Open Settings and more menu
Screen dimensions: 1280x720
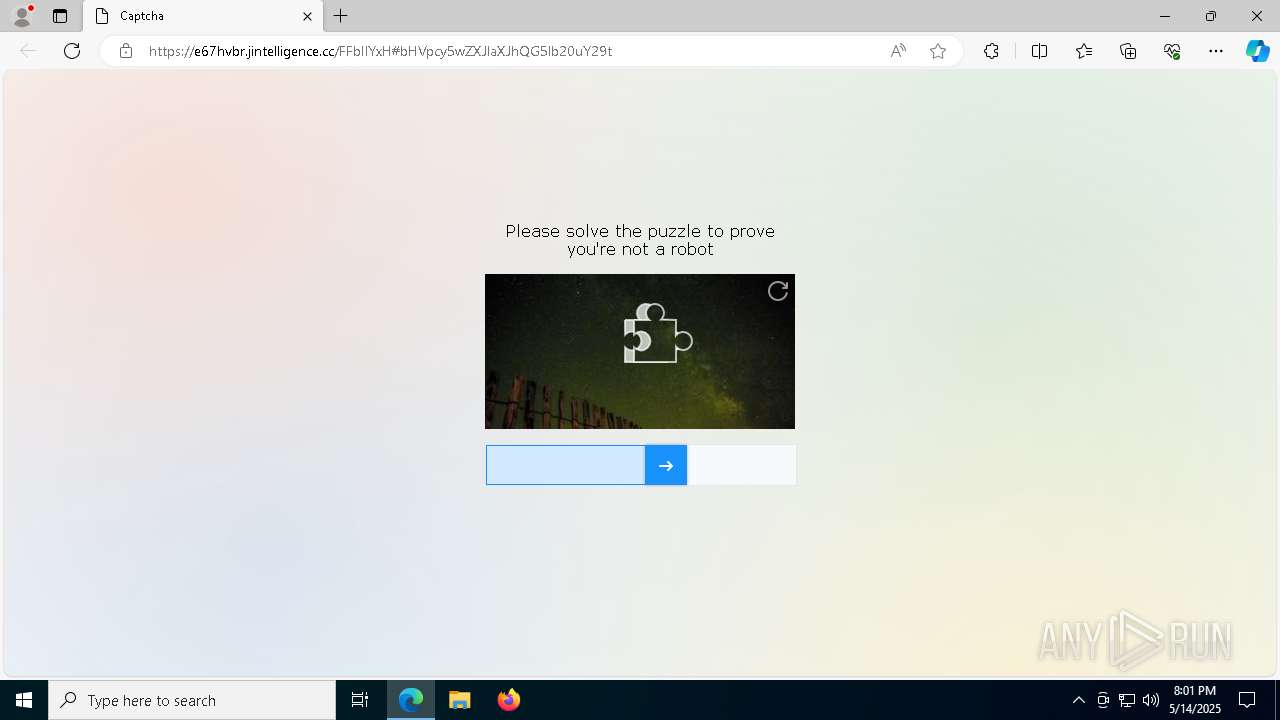[1216, 51]
